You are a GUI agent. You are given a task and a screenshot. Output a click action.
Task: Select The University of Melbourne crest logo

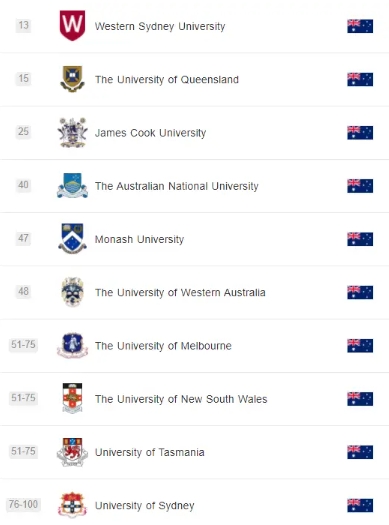click(72, 345)
